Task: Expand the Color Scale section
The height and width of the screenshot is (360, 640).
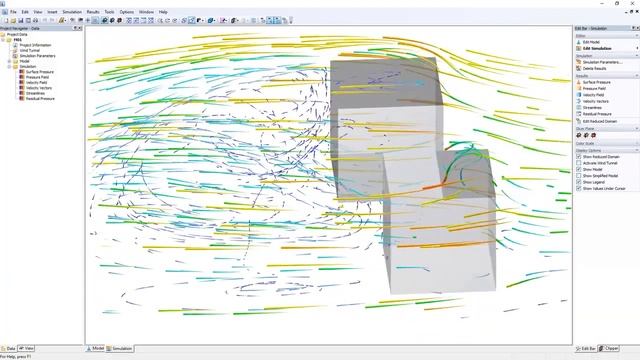Action: 637,144
